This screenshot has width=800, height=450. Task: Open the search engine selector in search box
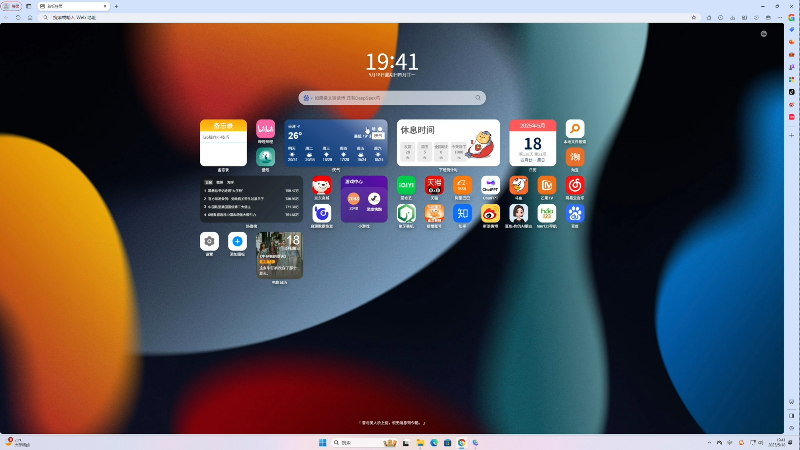coord(307,97)
